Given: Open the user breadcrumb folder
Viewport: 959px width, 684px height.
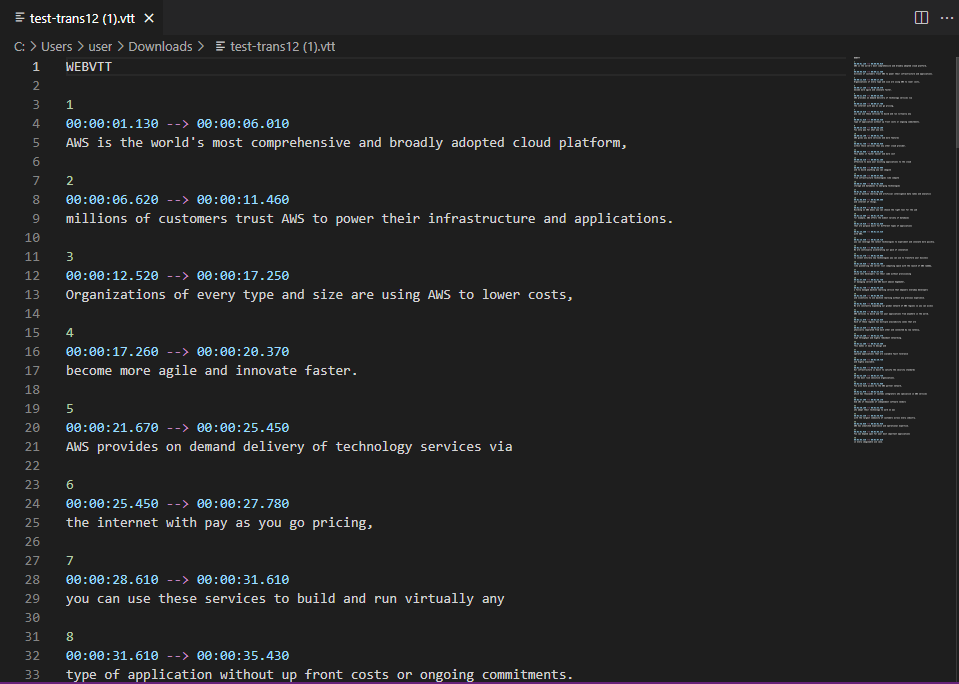Looking at the screenshot, I should [100, 46].
